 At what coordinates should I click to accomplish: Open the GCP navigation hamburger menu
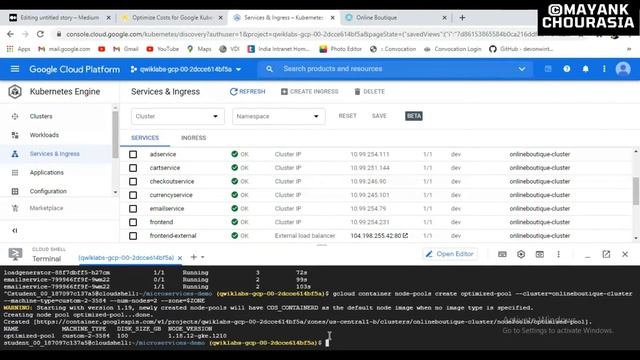click(x=15, y=69)
